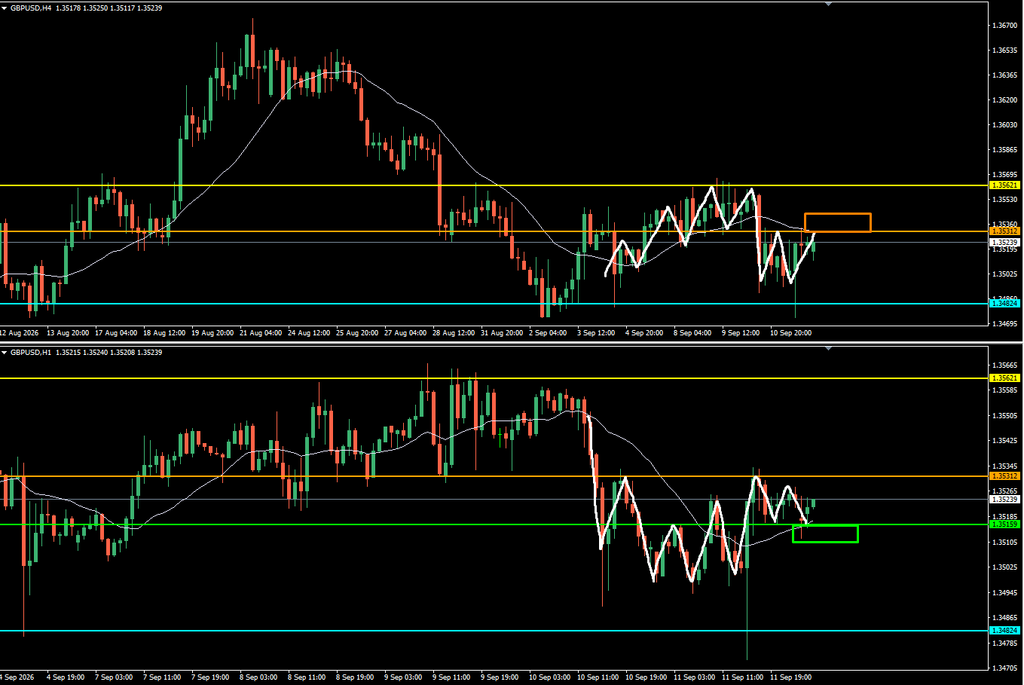The width and height of the screenshot is (1024, 685).
Task: Click the orange 1.35312 label on H1 chart
Action: click(1004, 476)
